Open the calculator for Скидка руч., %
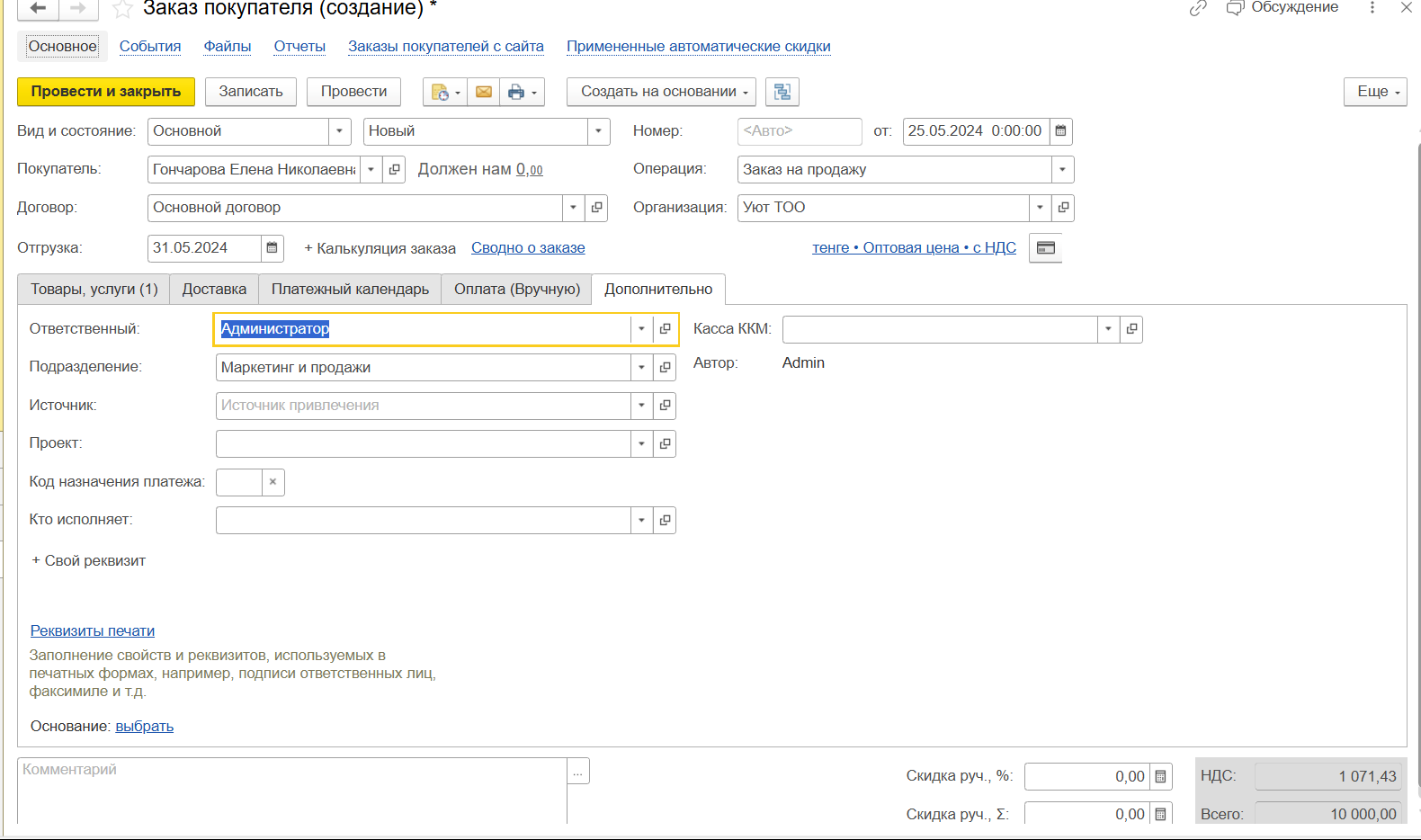The width and height of the screenshot is (1421, 840). click(1161, 777)
